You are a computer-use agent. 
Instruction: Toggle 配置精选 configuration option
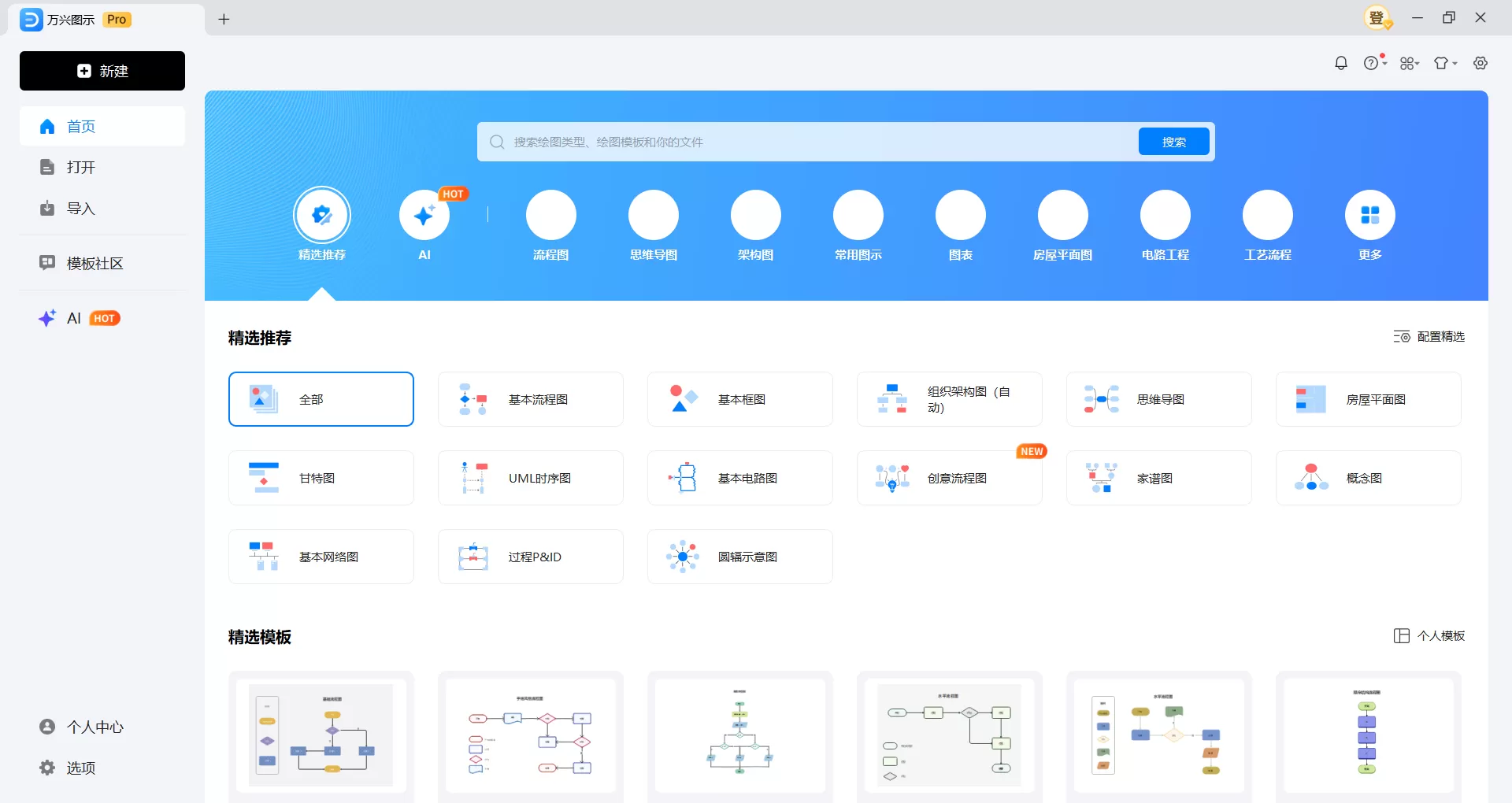1428,336
